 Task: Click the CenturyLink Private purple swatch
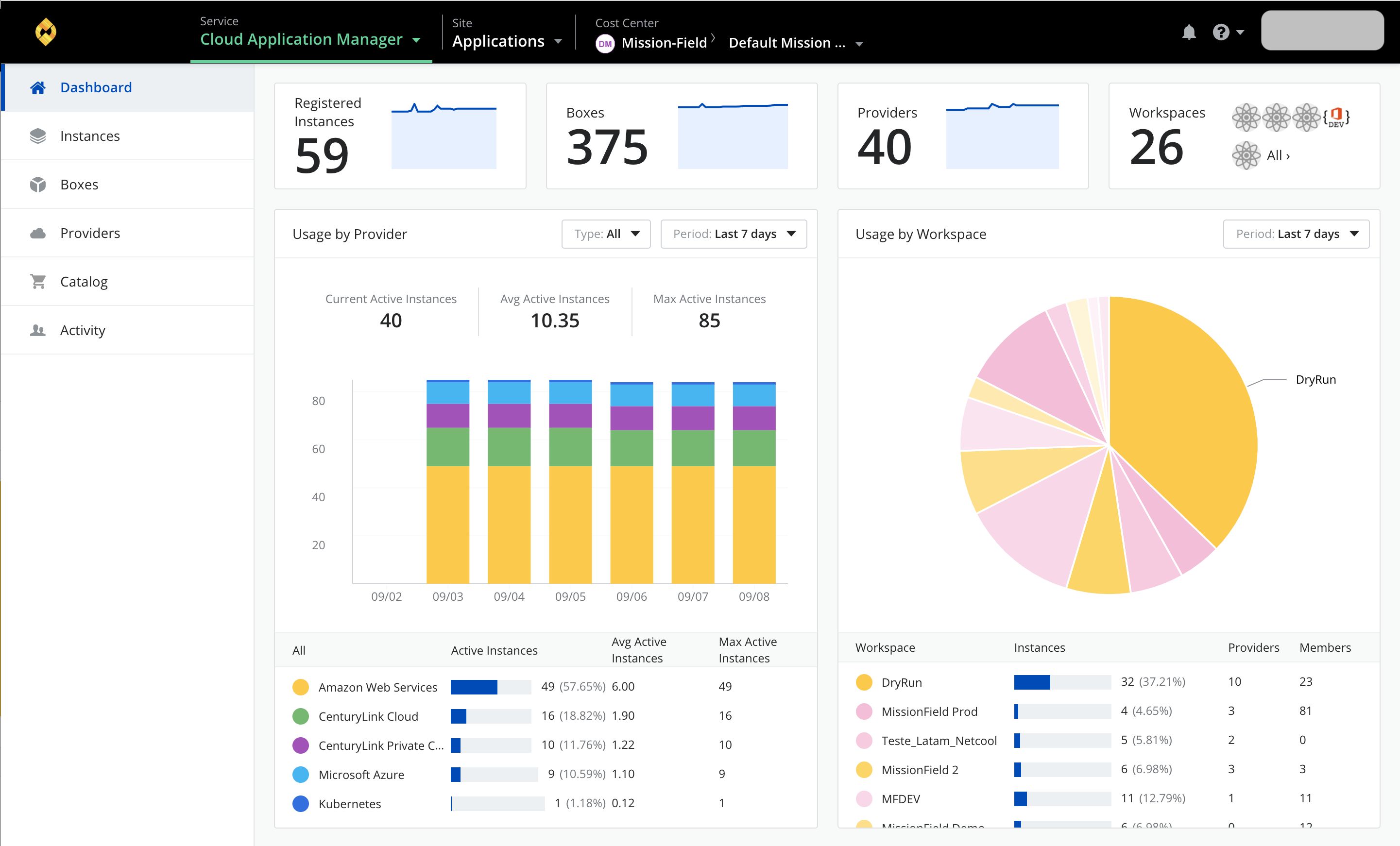[301, 745]
